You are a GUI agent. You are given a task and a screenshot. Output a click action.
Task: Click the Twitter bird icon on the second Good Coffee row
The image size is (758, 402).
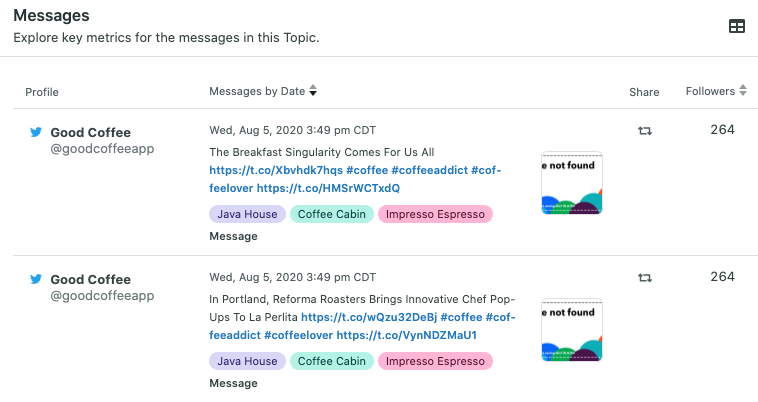tap(36, 279)
